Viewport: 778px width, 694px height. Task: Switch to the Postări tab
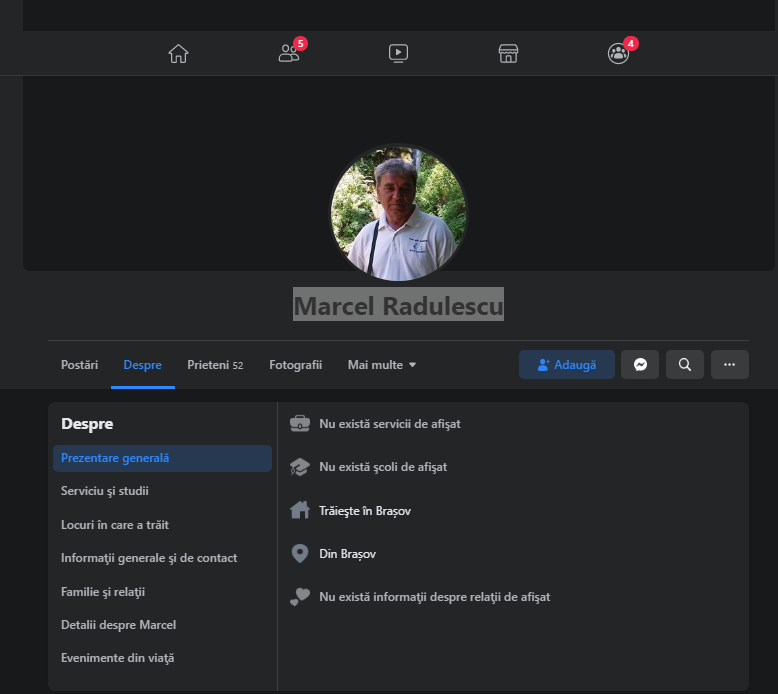pos(79,365)
